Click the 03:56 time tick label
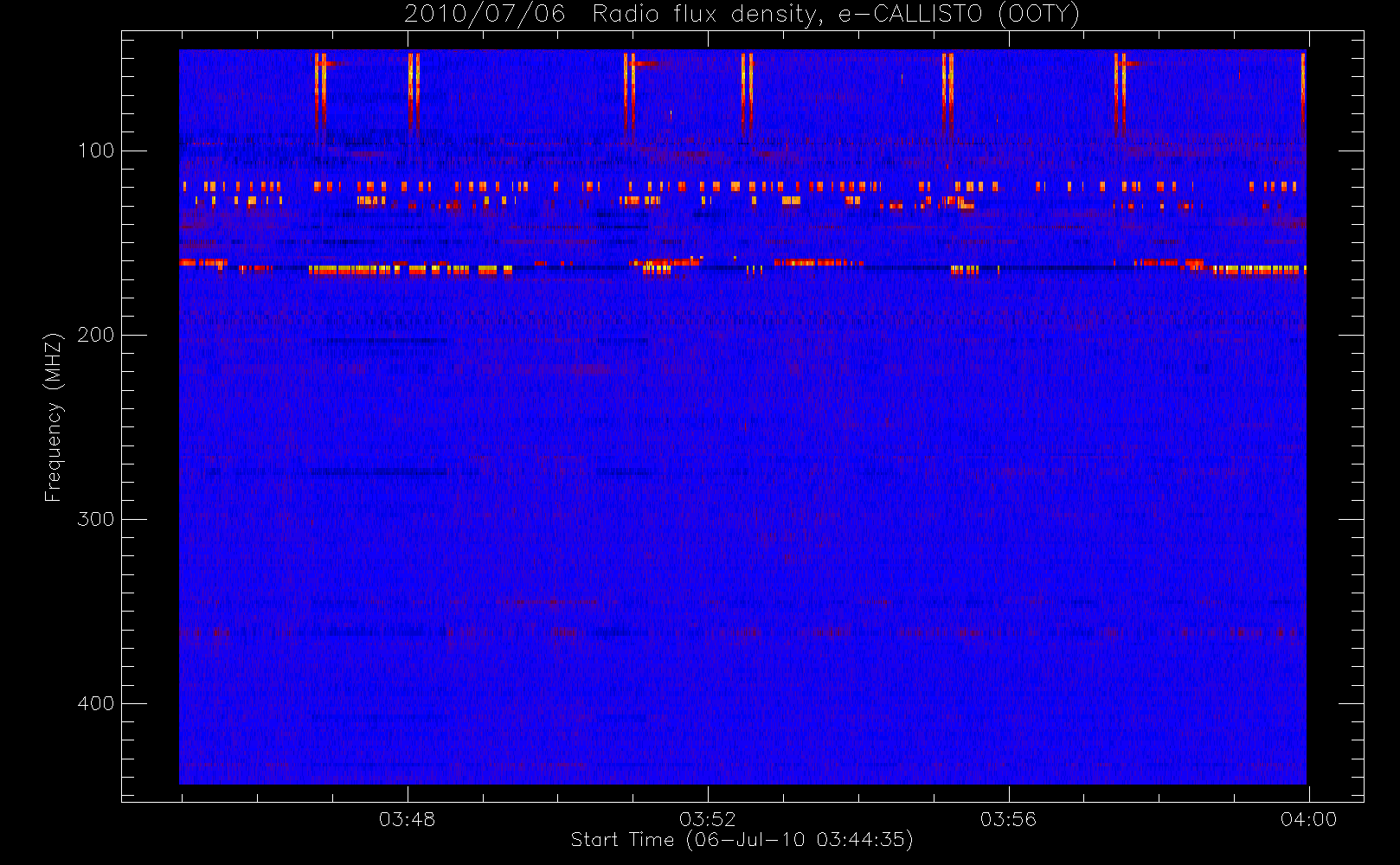The image size is (1400, 865). (1008, 819)
